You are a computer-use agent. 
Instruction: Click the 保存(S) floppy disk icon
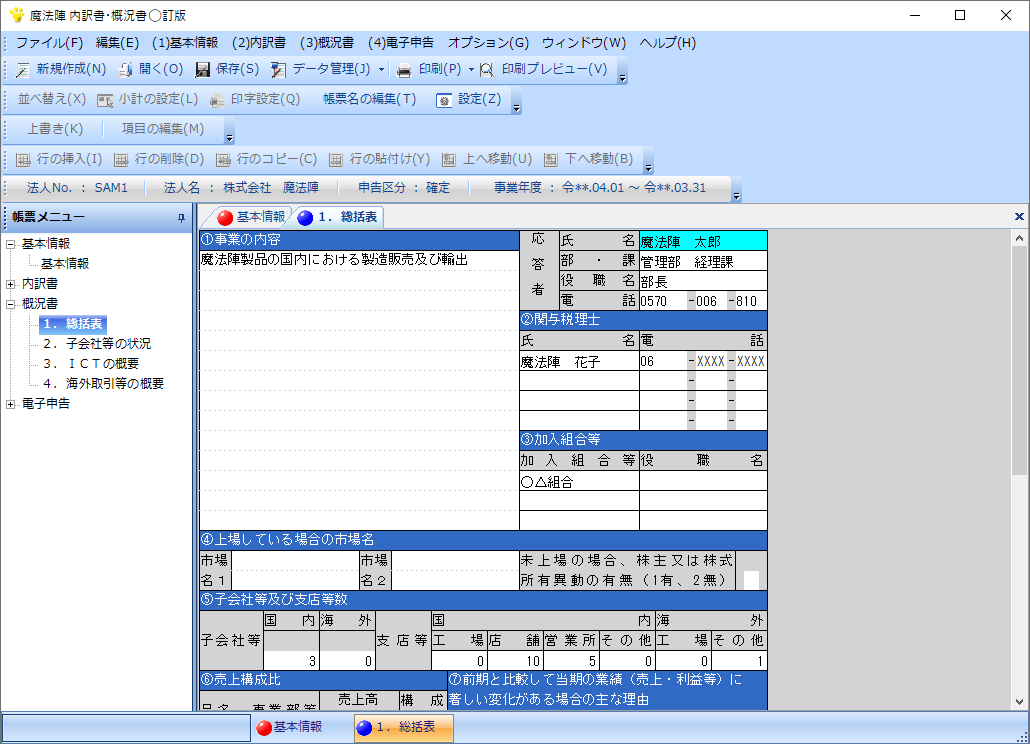coord(203,70)
